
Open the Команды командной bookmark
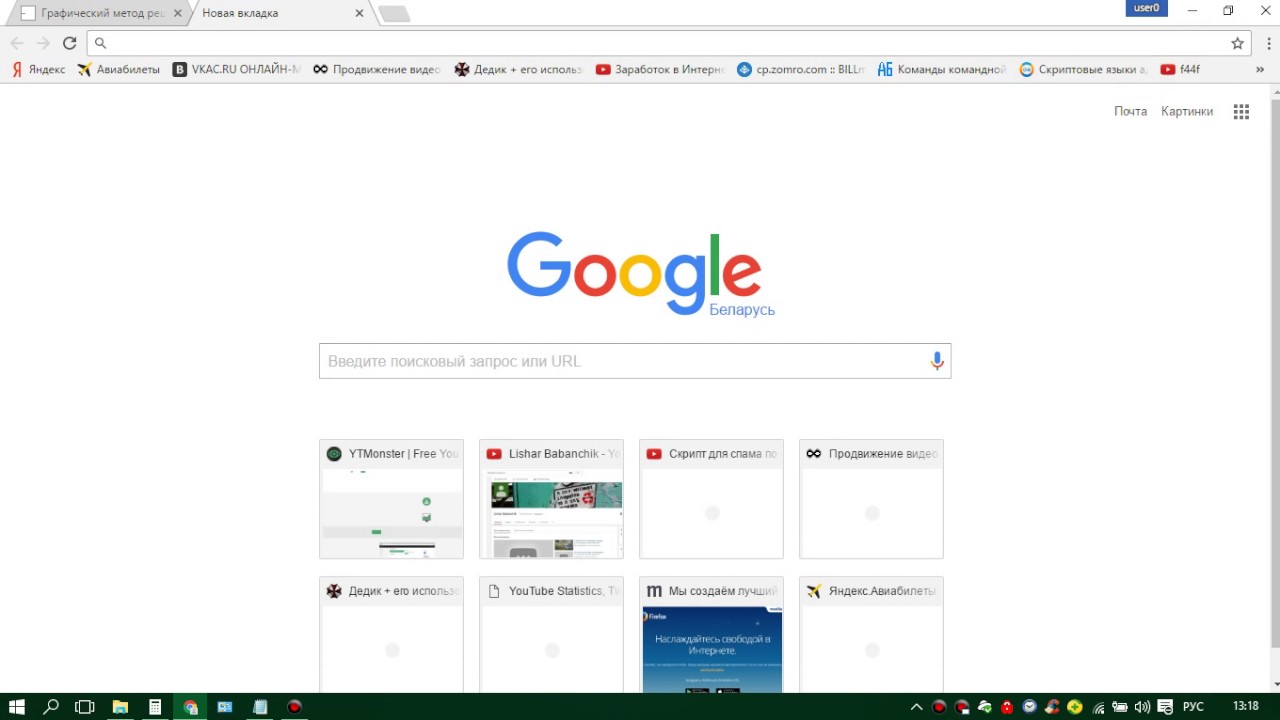pos(942,70)
